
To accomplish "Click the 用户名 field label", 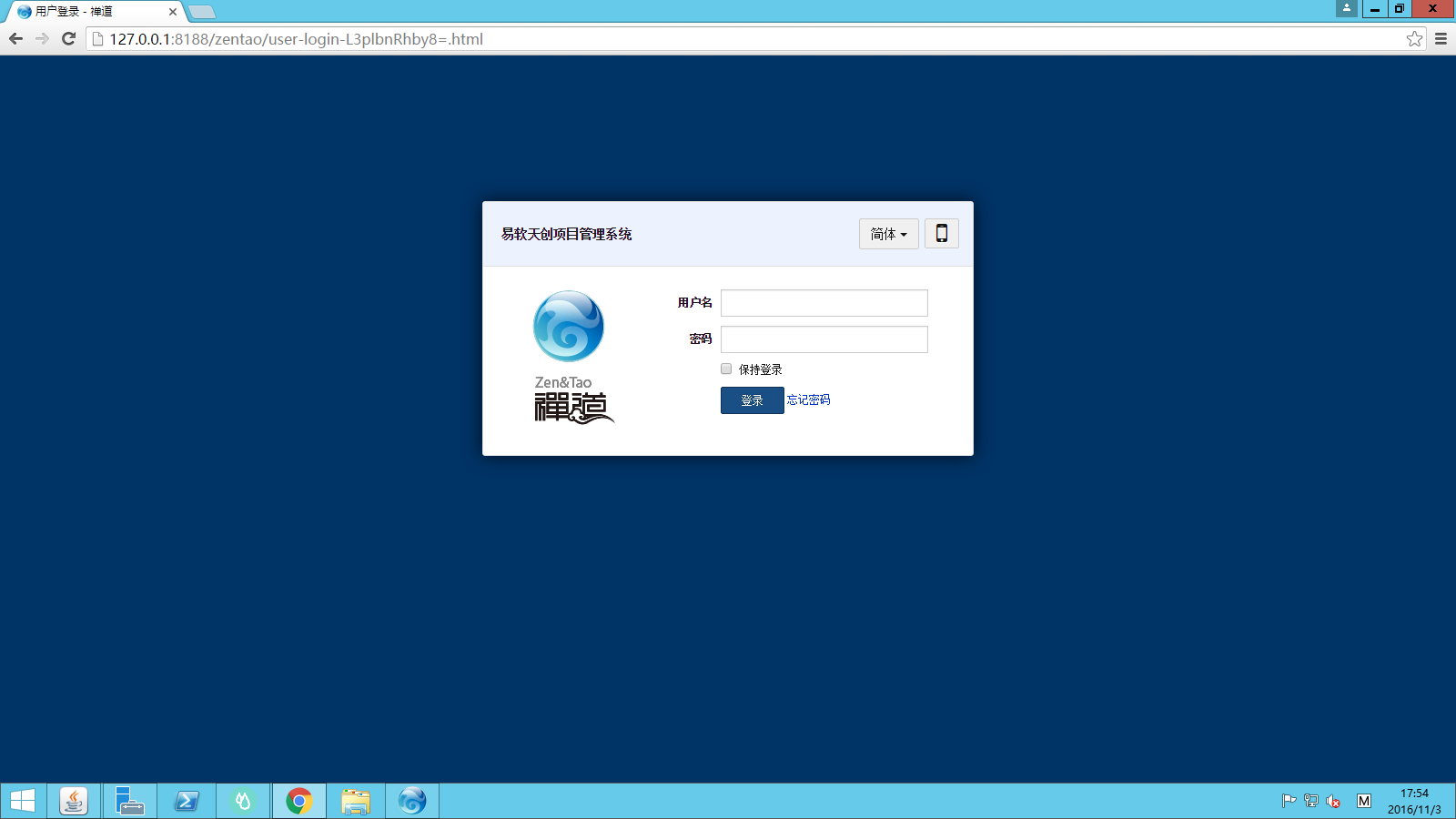I will coord(695,303).
